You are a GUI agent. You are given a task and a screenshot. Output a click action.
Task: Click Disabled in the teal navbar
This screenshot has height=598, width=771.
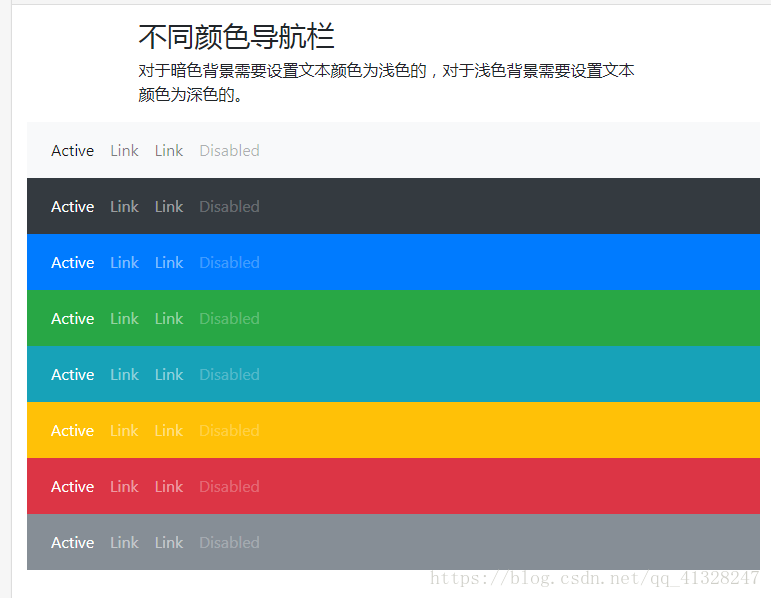(x=229, y=375)
